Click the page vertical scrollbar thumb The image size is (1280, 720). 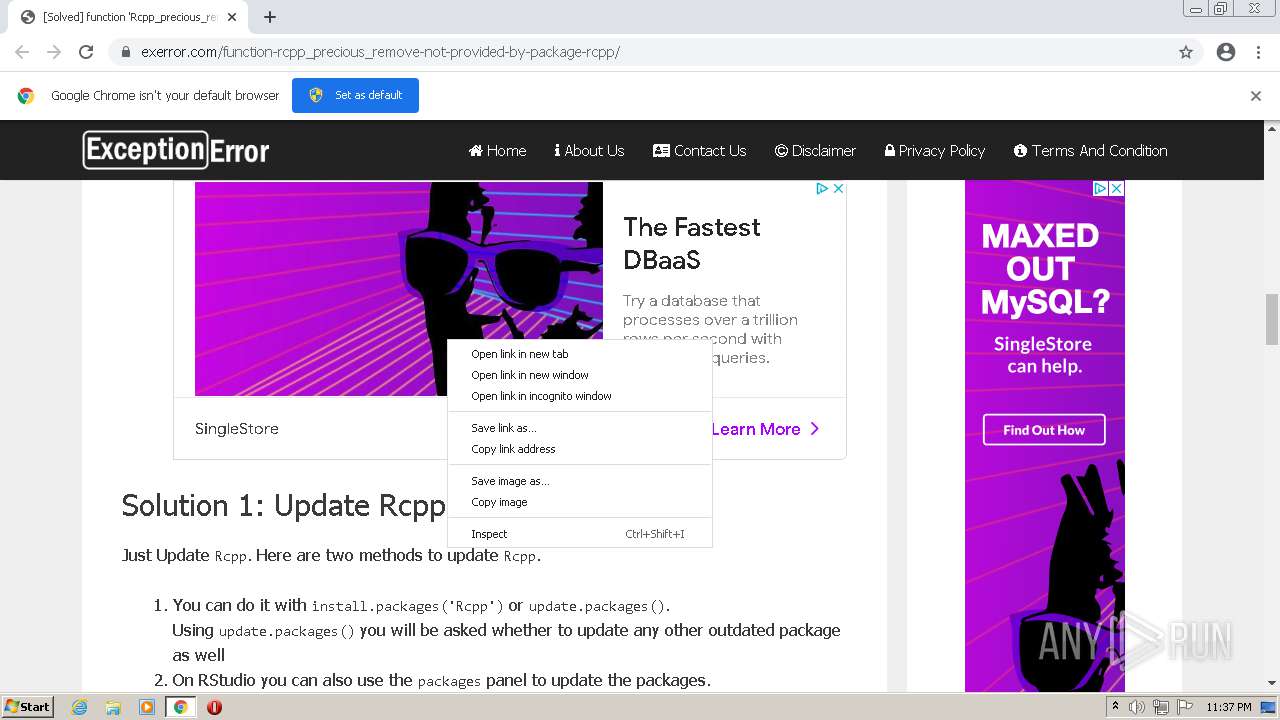[x=1272, y=319]
